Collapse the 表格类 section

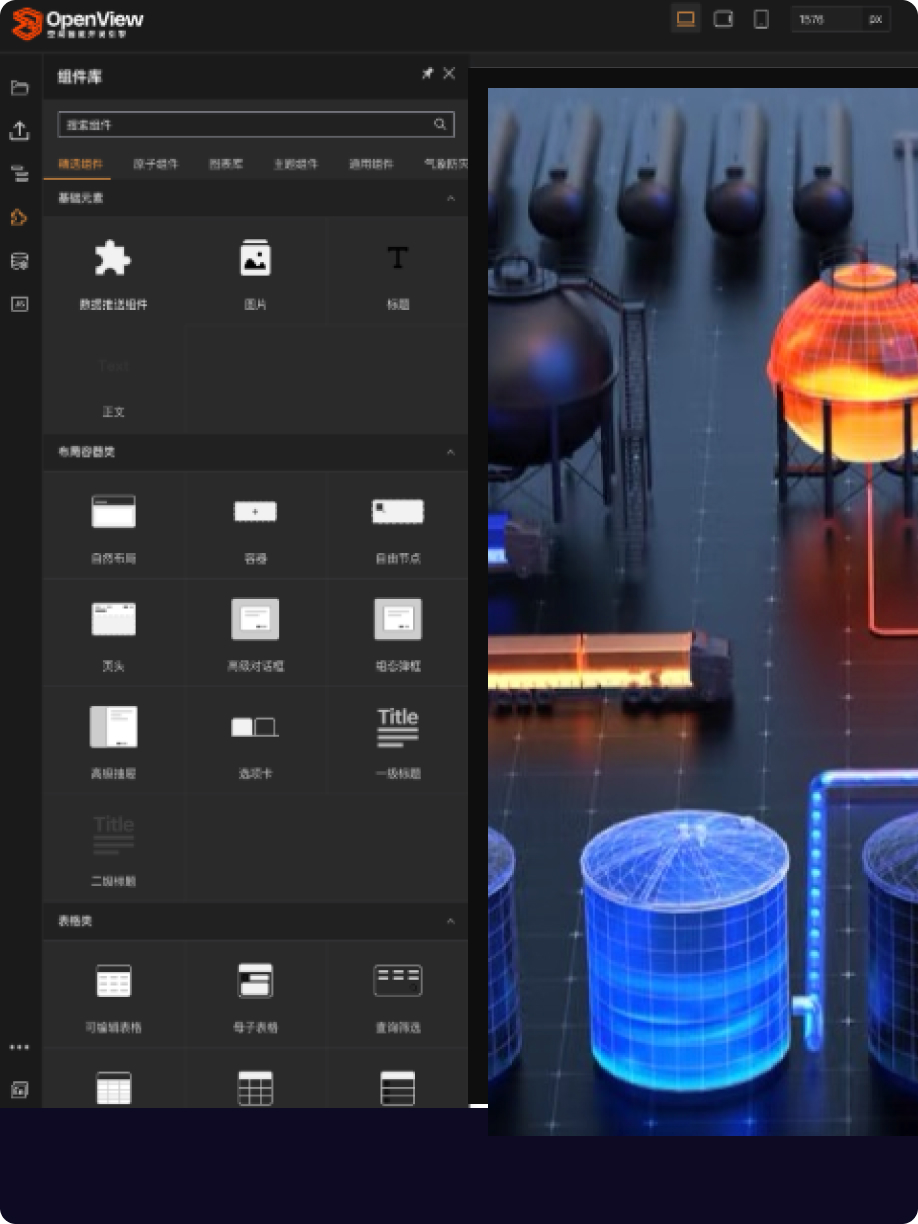coord(450,921)
